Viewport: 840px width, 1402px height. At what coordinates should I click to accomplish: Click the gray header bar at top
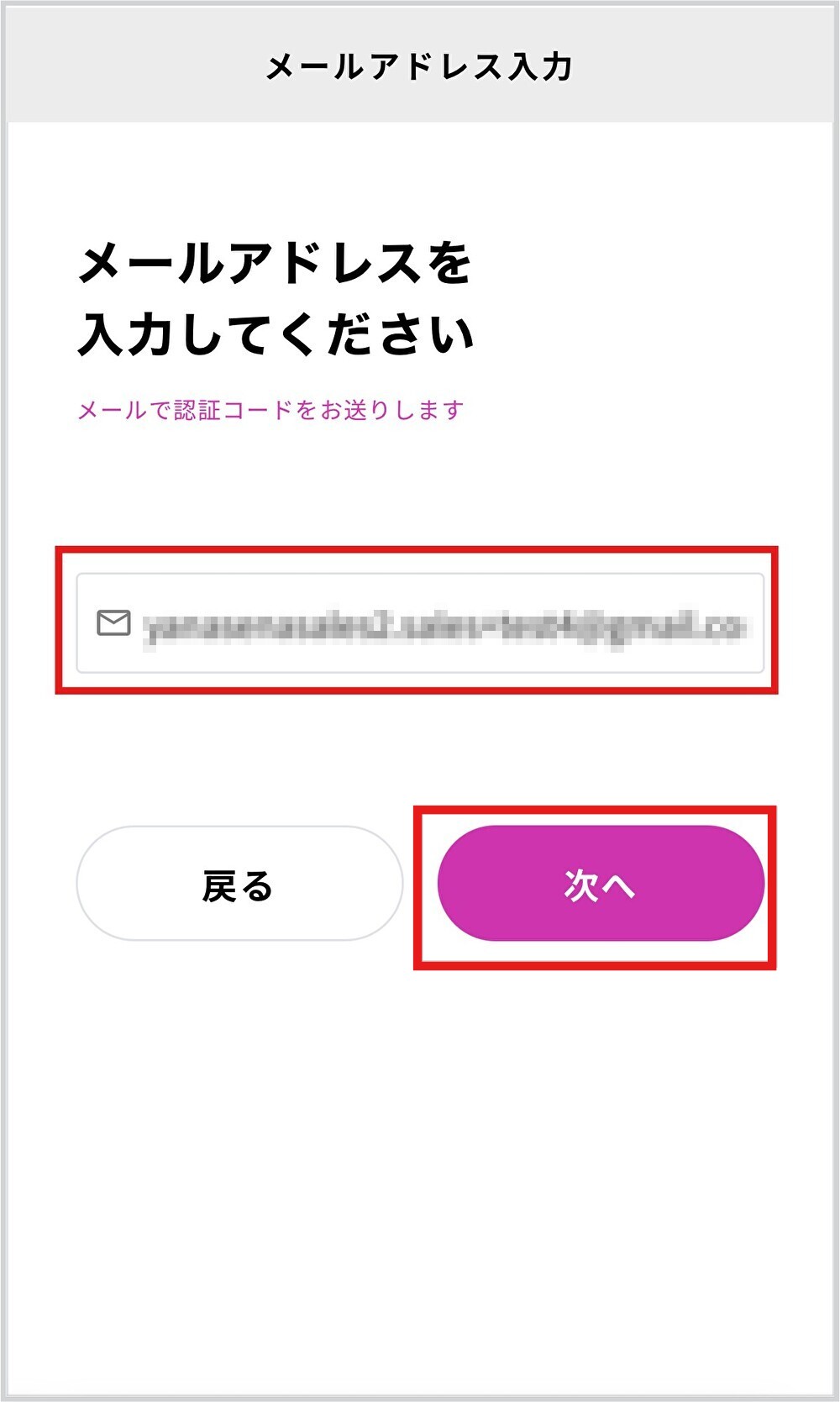pyautogui.click(x=420, y=66)
